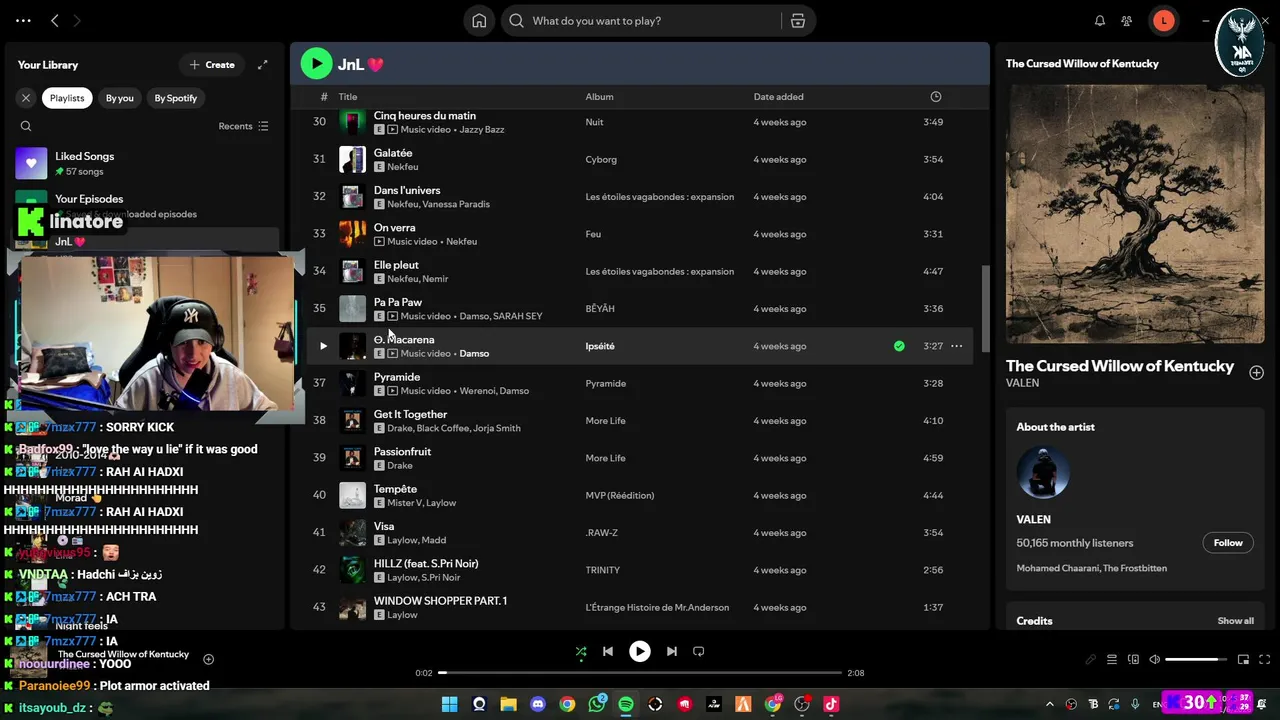Mute the volume speaker icon
This screenshot has height=720, width=1280.
pyautogui.click(x=1154, y=660)
